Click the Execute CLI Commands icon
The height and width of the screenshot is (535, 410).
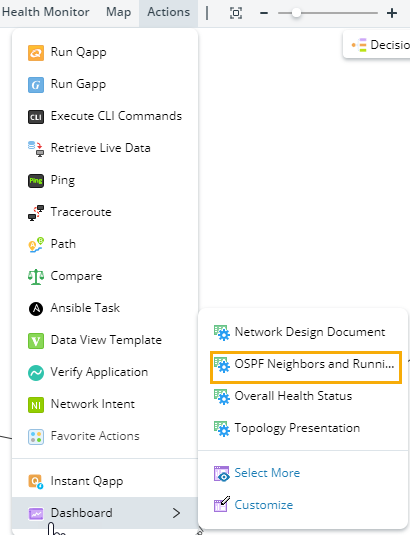click(x=36, y=117)
